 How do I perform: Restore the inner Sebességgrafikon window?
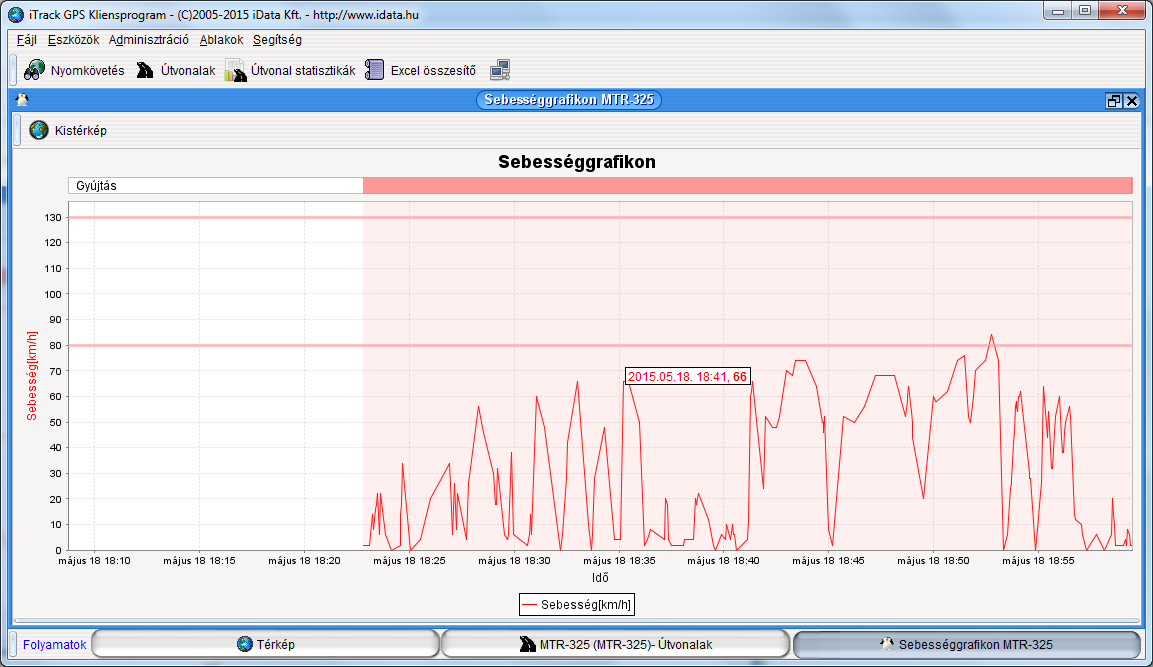pyautogui.click(x=1114, y=101)
